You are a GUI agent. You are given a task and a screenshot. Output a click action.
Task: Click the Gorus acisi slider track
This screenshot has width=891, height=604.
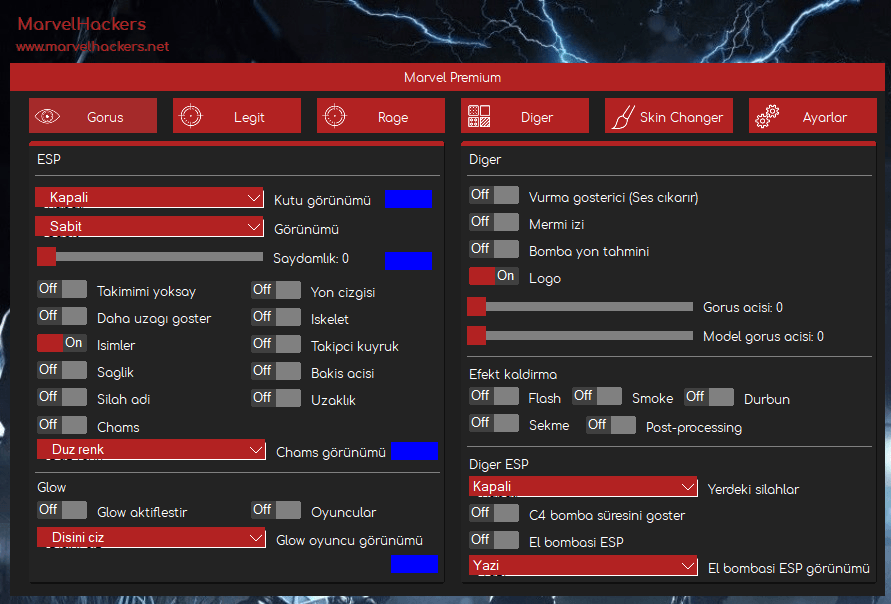coord(580,307)
